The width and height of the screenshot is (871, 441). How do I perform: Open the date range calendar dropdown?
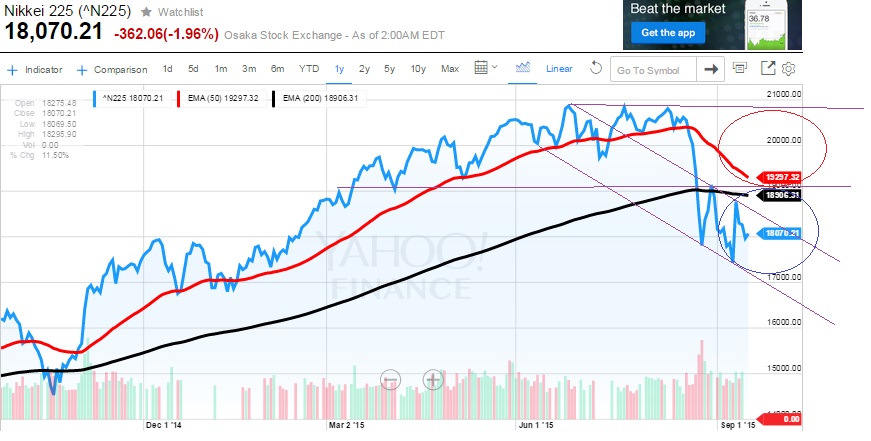point(485,69)
